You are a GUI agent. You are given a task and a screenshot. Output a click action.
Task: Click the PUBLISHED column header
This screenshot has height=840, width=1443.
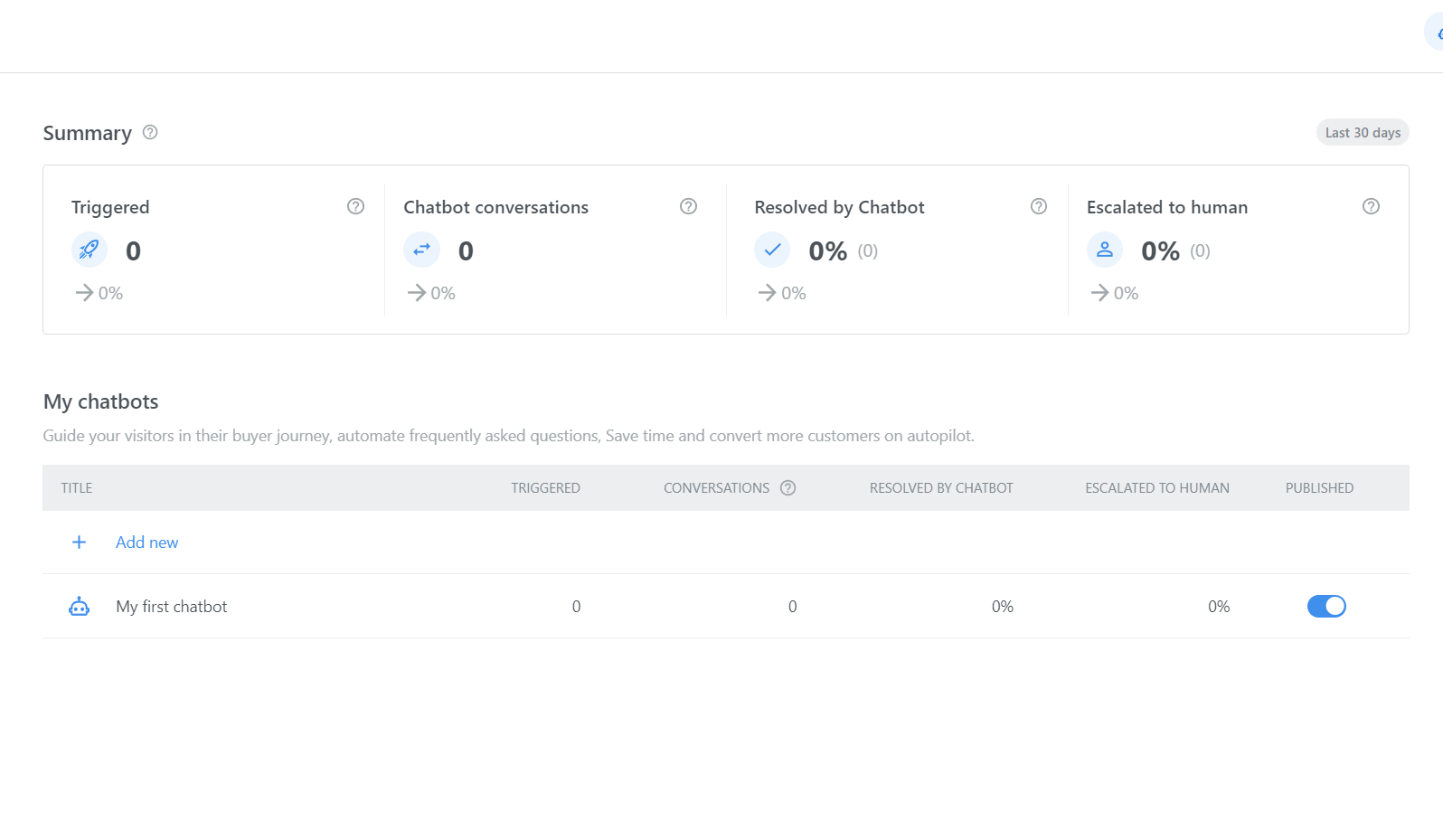coord(1319,488)
